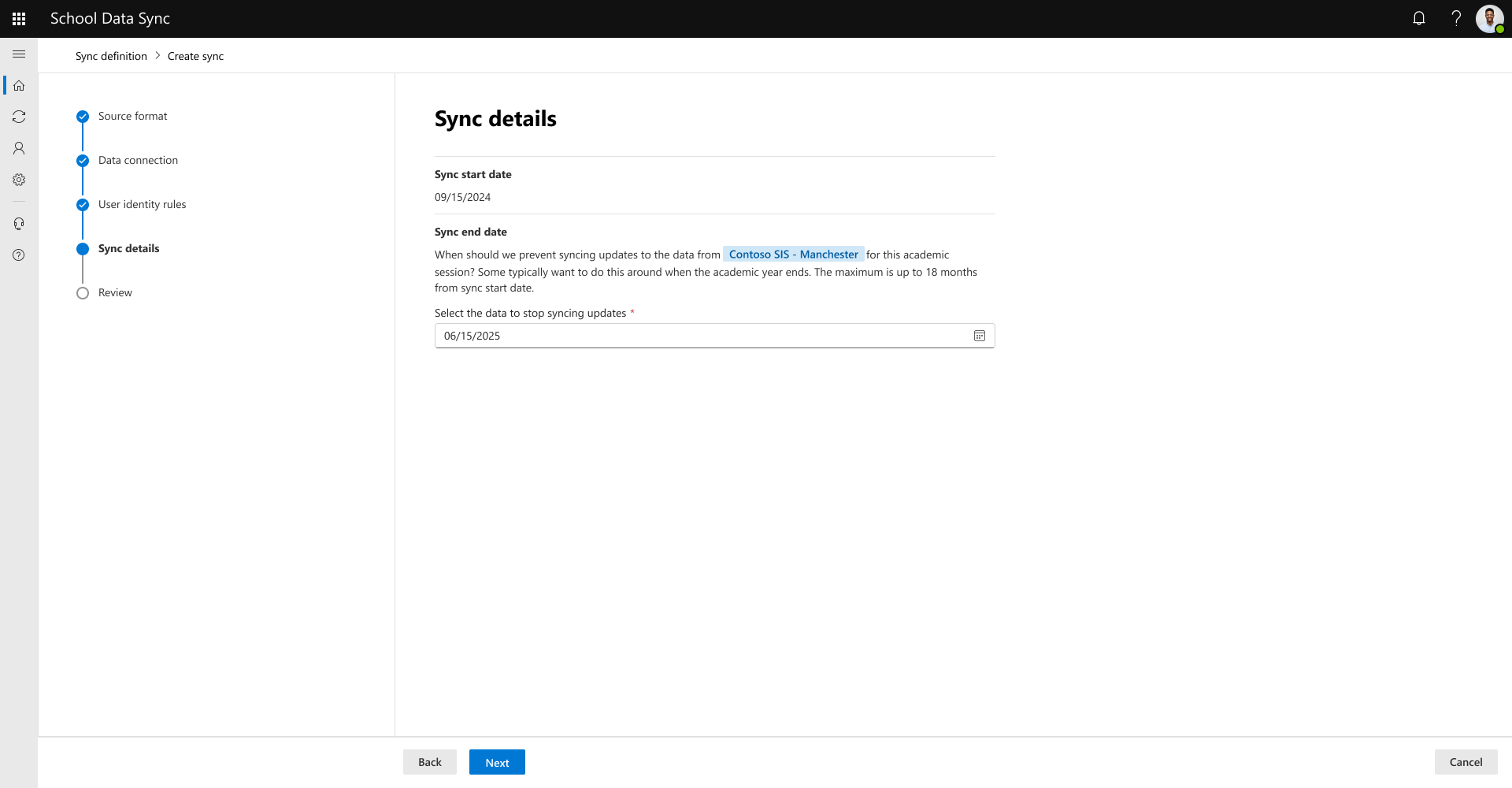Click the Sync start date label
This screenshot has height=788, width=1512.
pyautogui.click(x=473, y=174)
